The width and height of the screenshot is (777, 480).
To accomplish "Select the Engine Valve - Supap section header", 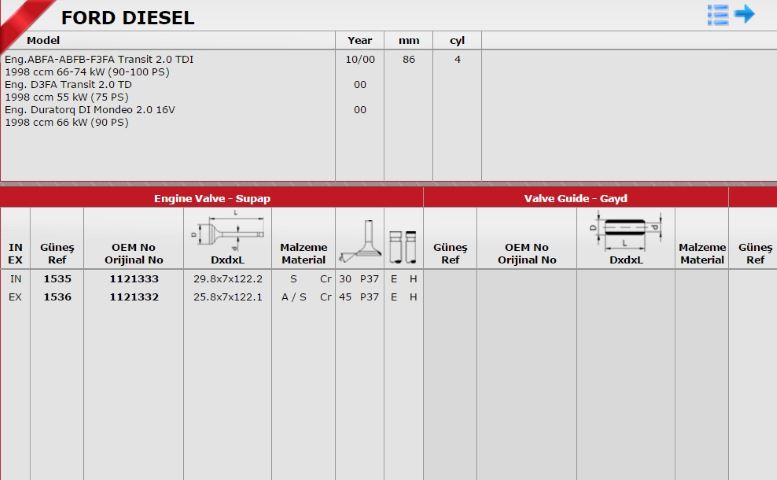I will (212, 198).
